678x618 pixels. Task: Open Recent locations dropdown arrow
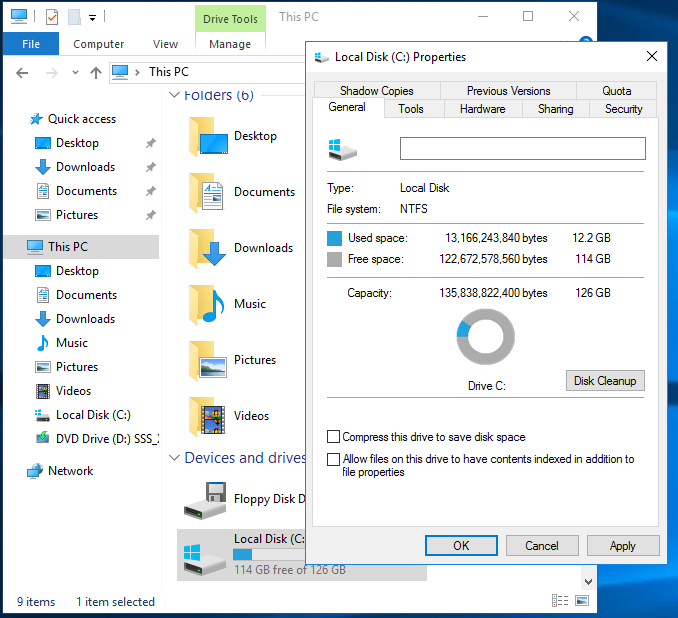tap(75, 73)
